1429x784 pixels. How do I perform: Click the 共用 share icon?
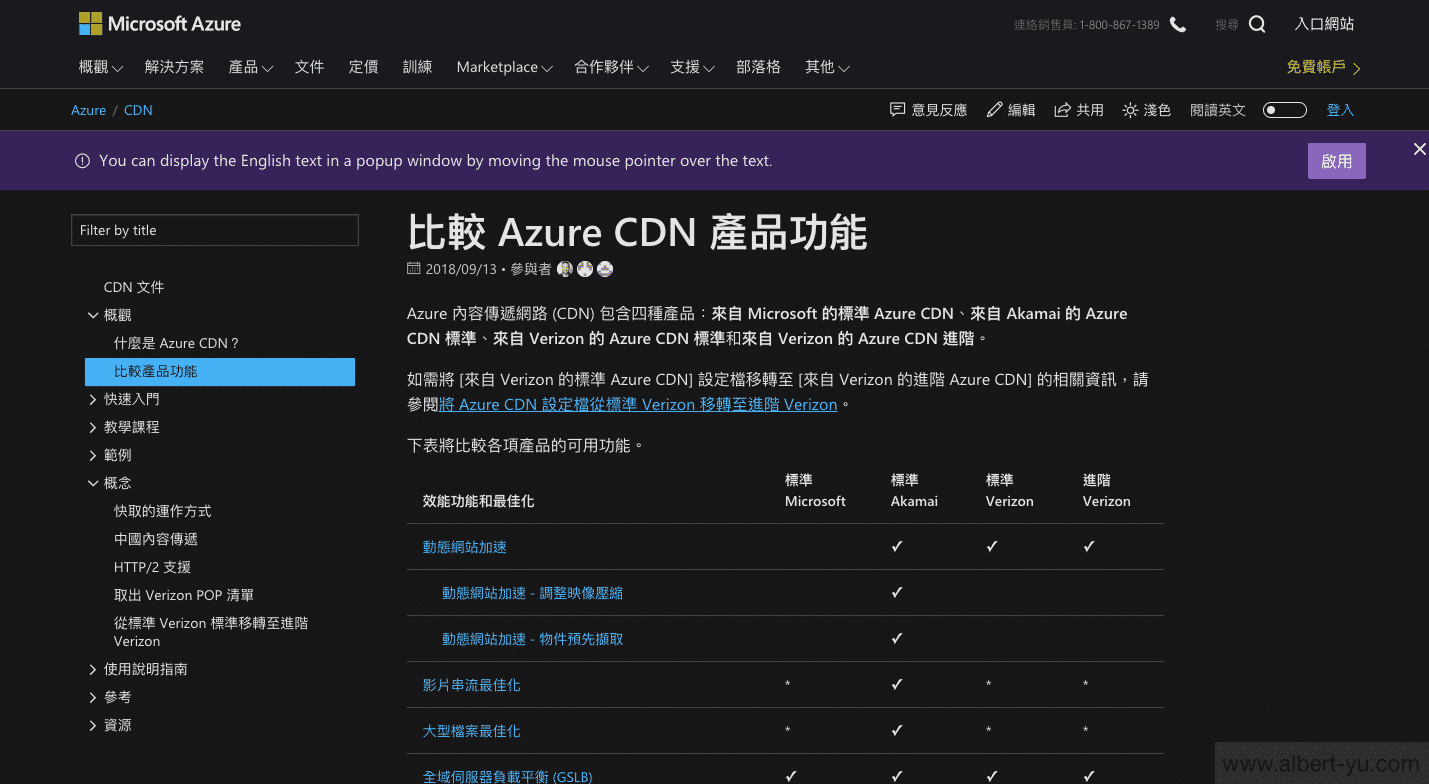point(1062,110)
